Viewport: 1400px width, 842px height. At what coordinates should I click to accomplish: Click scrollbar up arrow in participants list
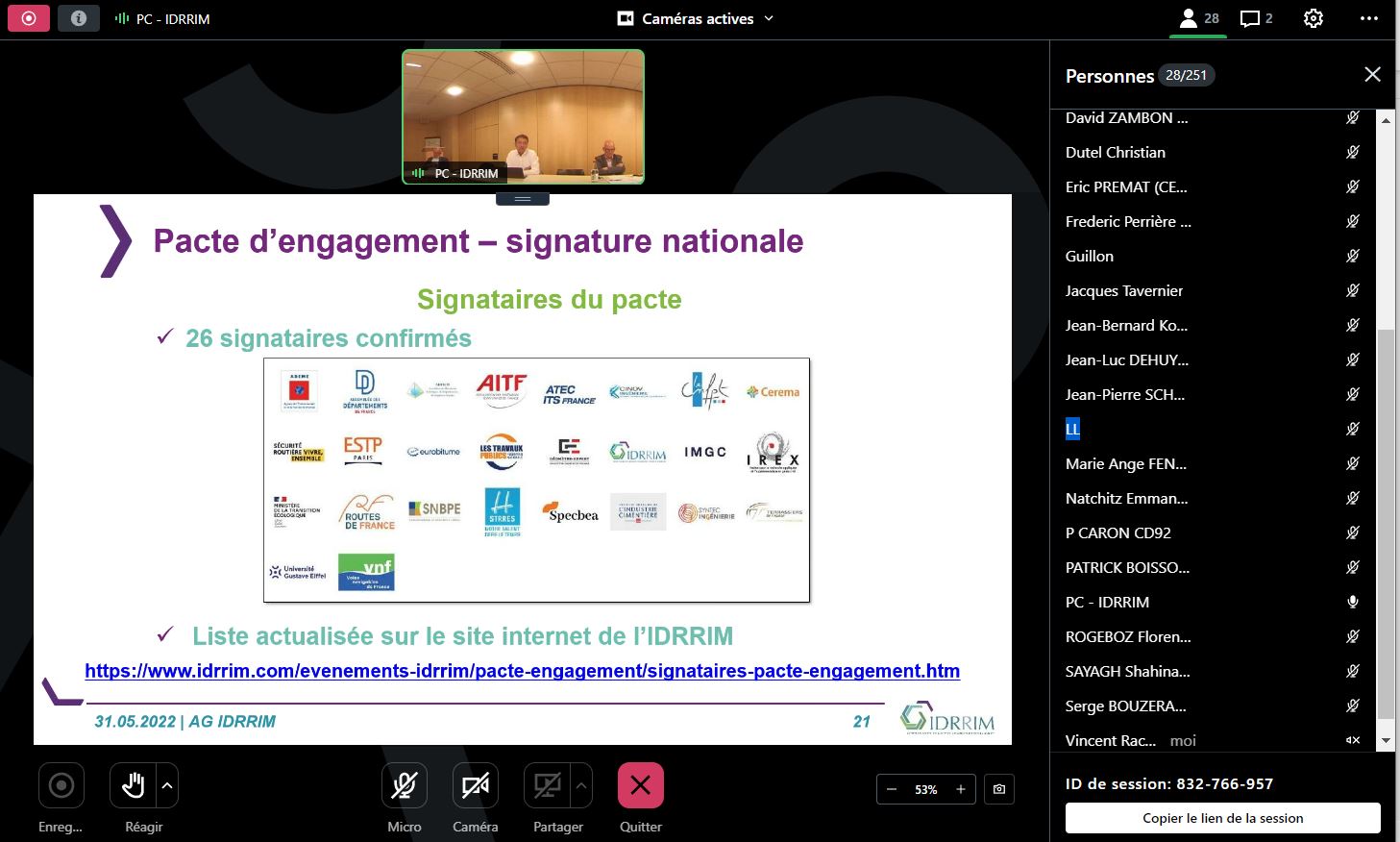[1385, 120]
